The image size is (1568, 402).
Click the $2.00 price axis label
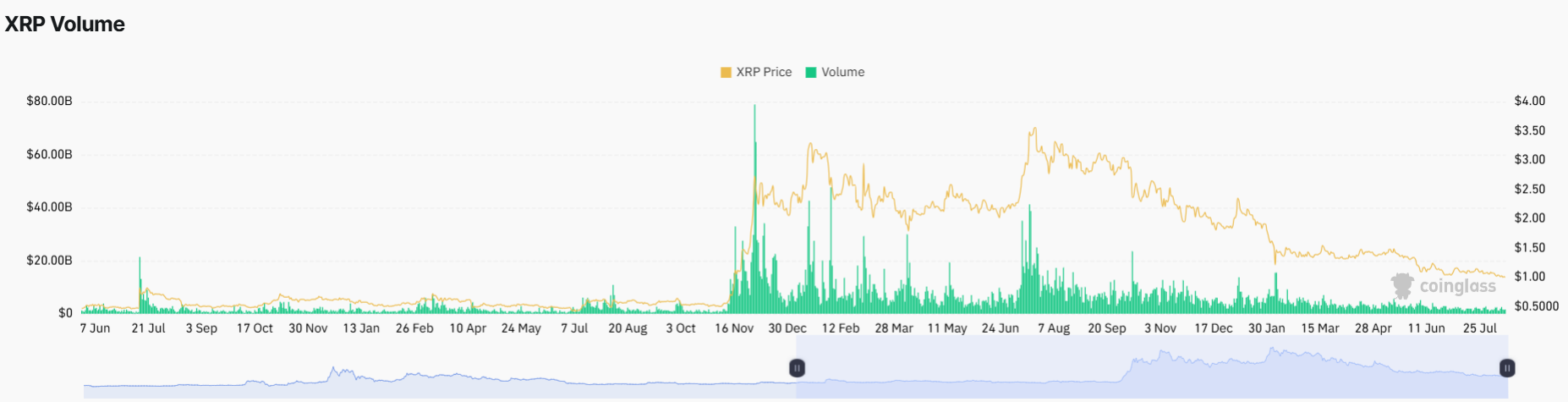(x=1529, y=218)
